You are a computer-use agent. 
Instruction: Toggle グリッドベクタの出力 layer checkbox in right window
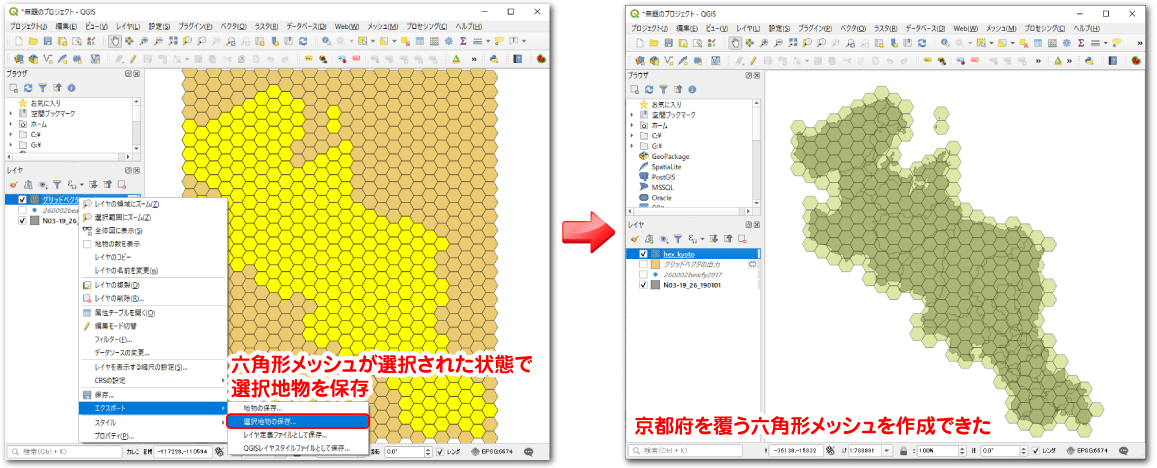pyautogui.click(x=643, y=264)
